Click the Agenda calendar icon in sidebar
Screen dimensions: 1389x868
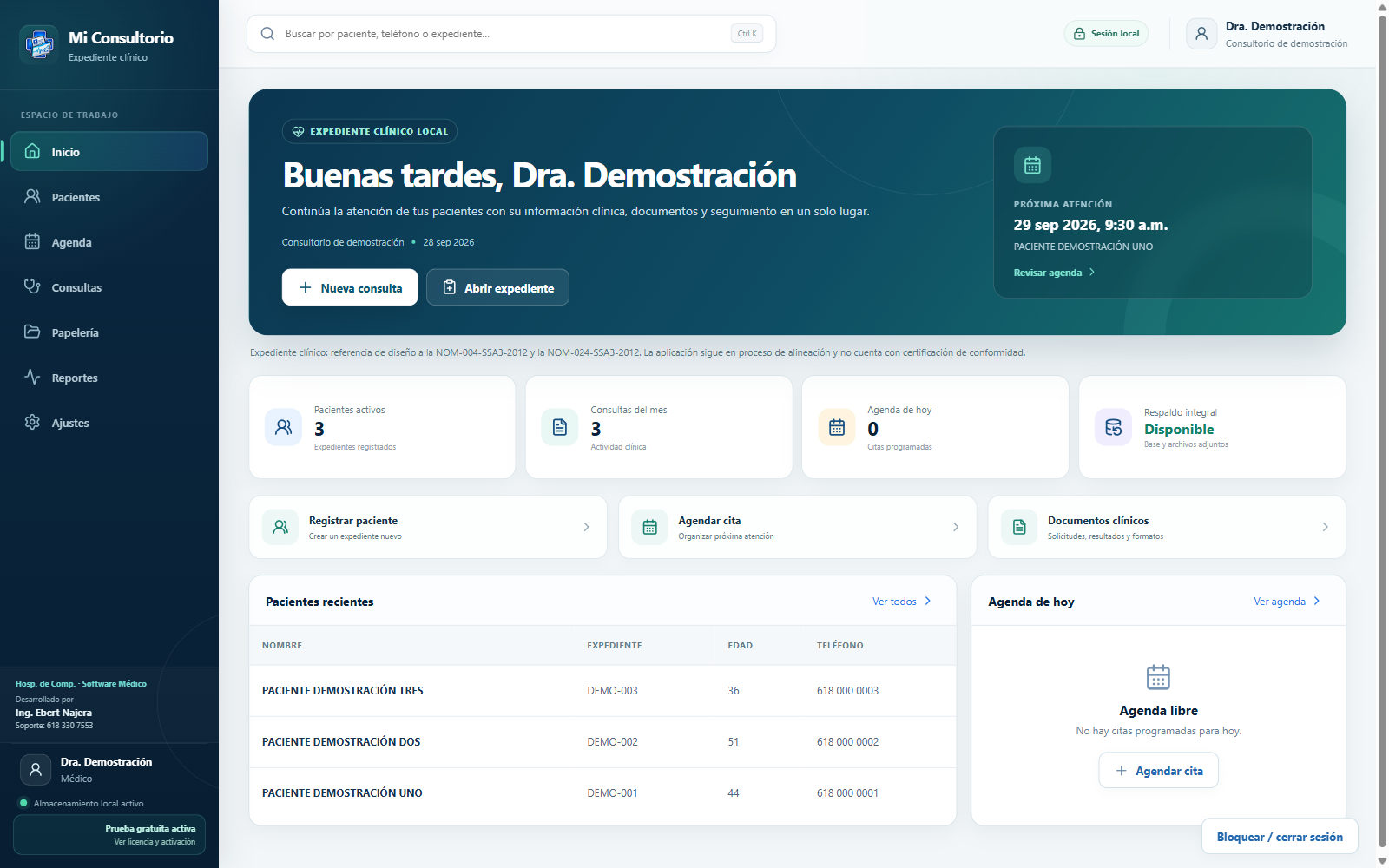pyautogui.click(x=32, y=241)
